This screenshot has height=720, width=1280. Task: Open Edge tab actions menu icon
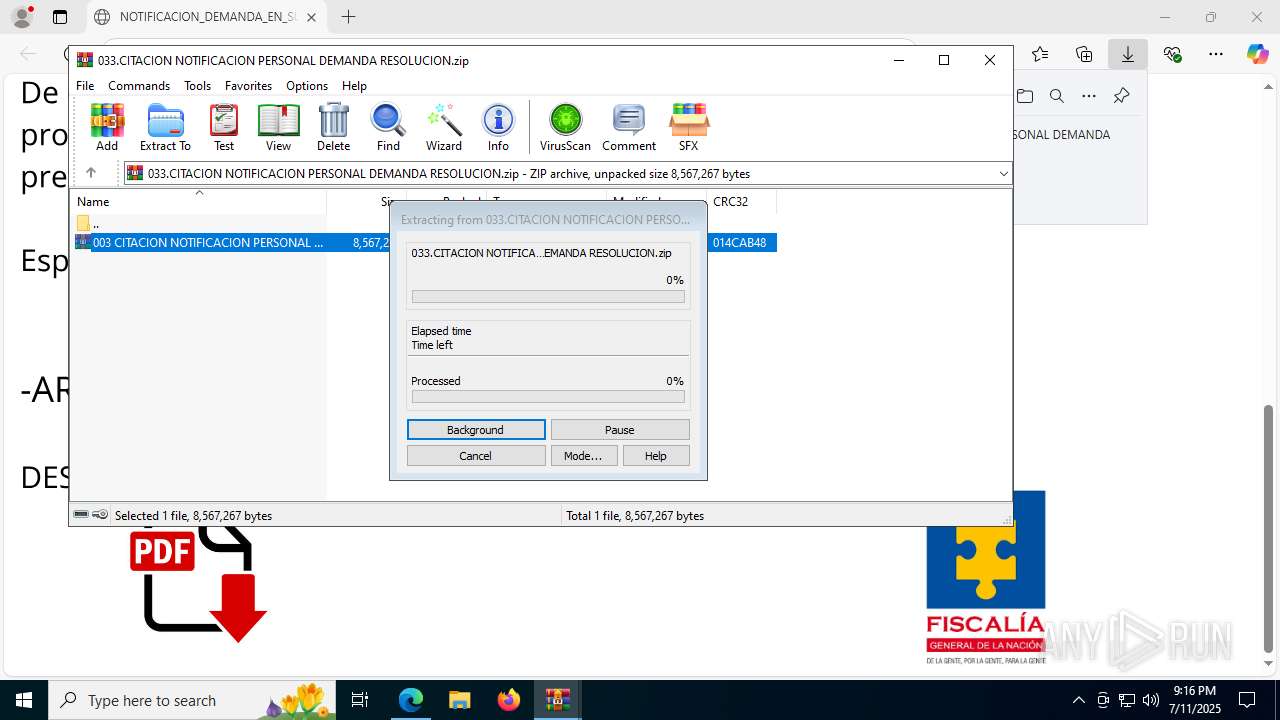(x=60, y=17)
